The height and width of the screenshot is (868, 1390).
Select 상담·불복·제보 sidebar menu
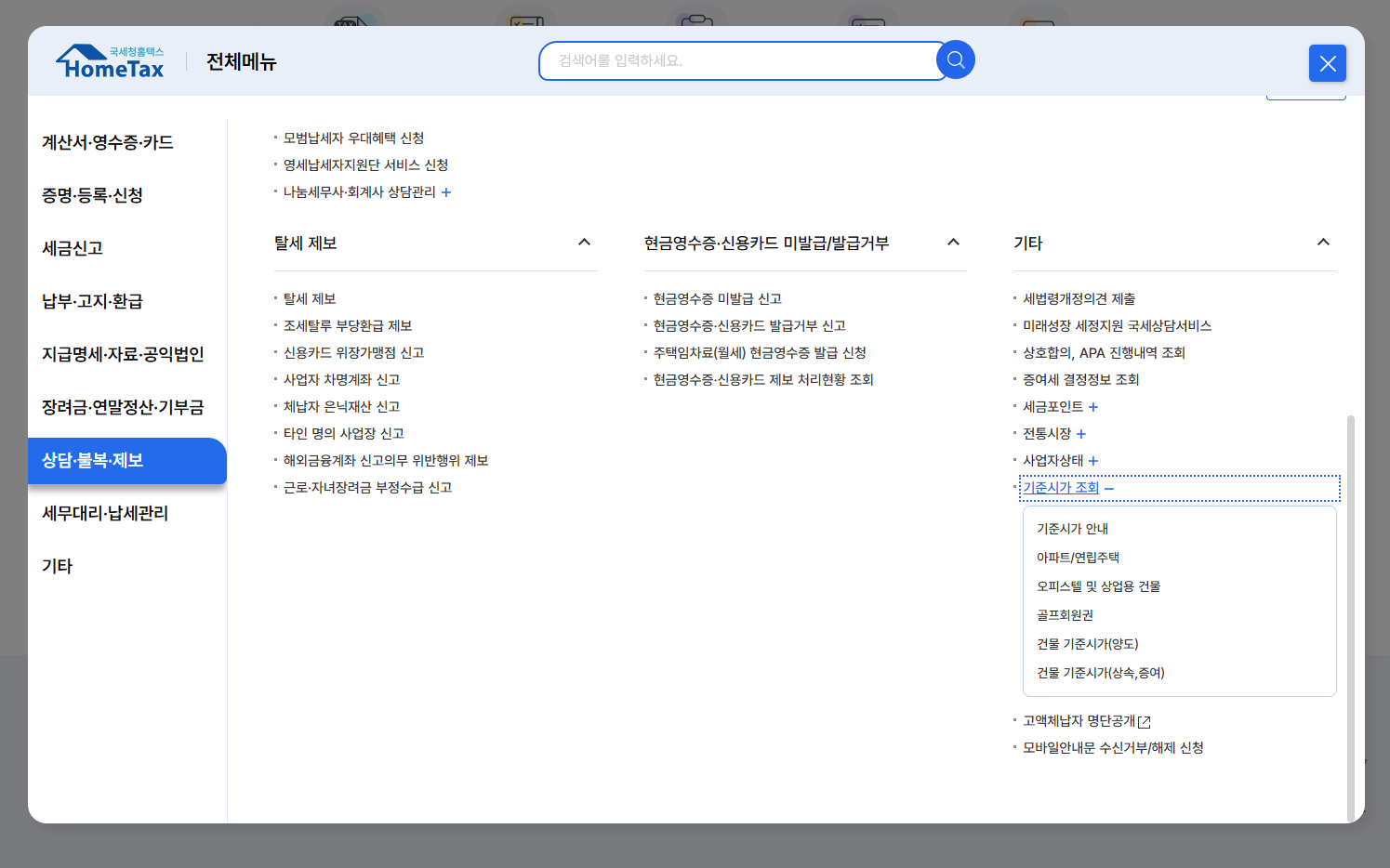coord(127,460)
